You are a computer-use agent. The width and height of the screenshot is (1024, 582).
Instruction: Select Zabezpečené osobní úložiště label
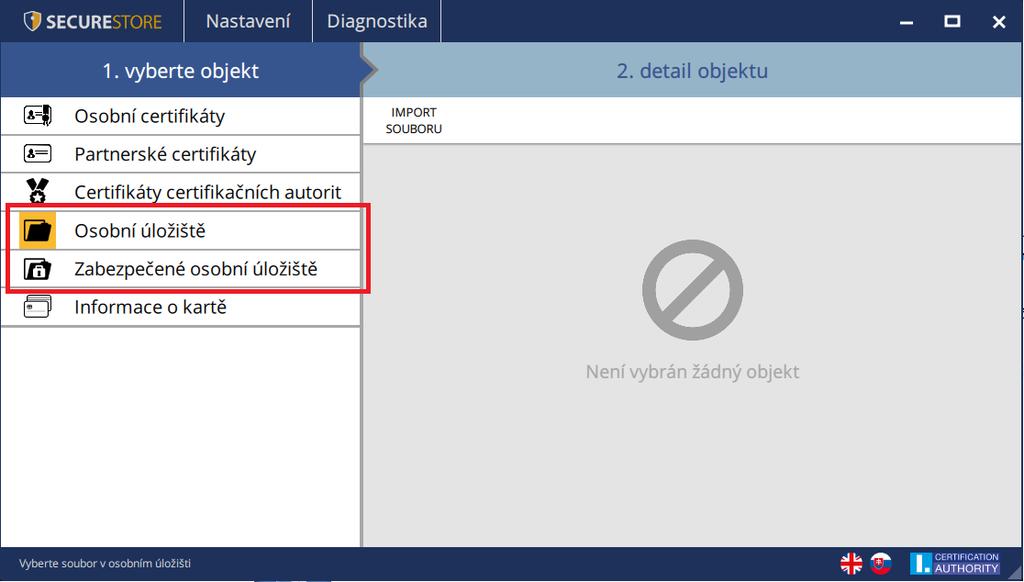click(196, 268)
